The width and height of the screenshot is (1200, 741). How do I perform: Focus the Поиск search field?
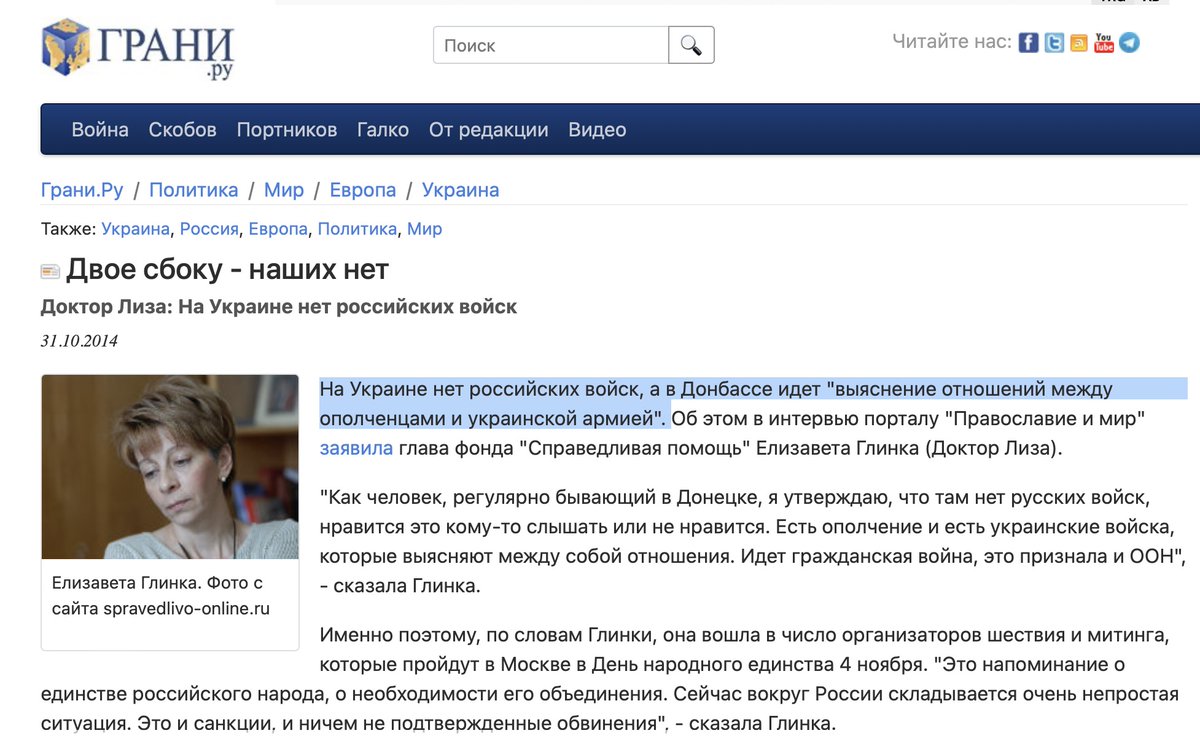(551, 45)
